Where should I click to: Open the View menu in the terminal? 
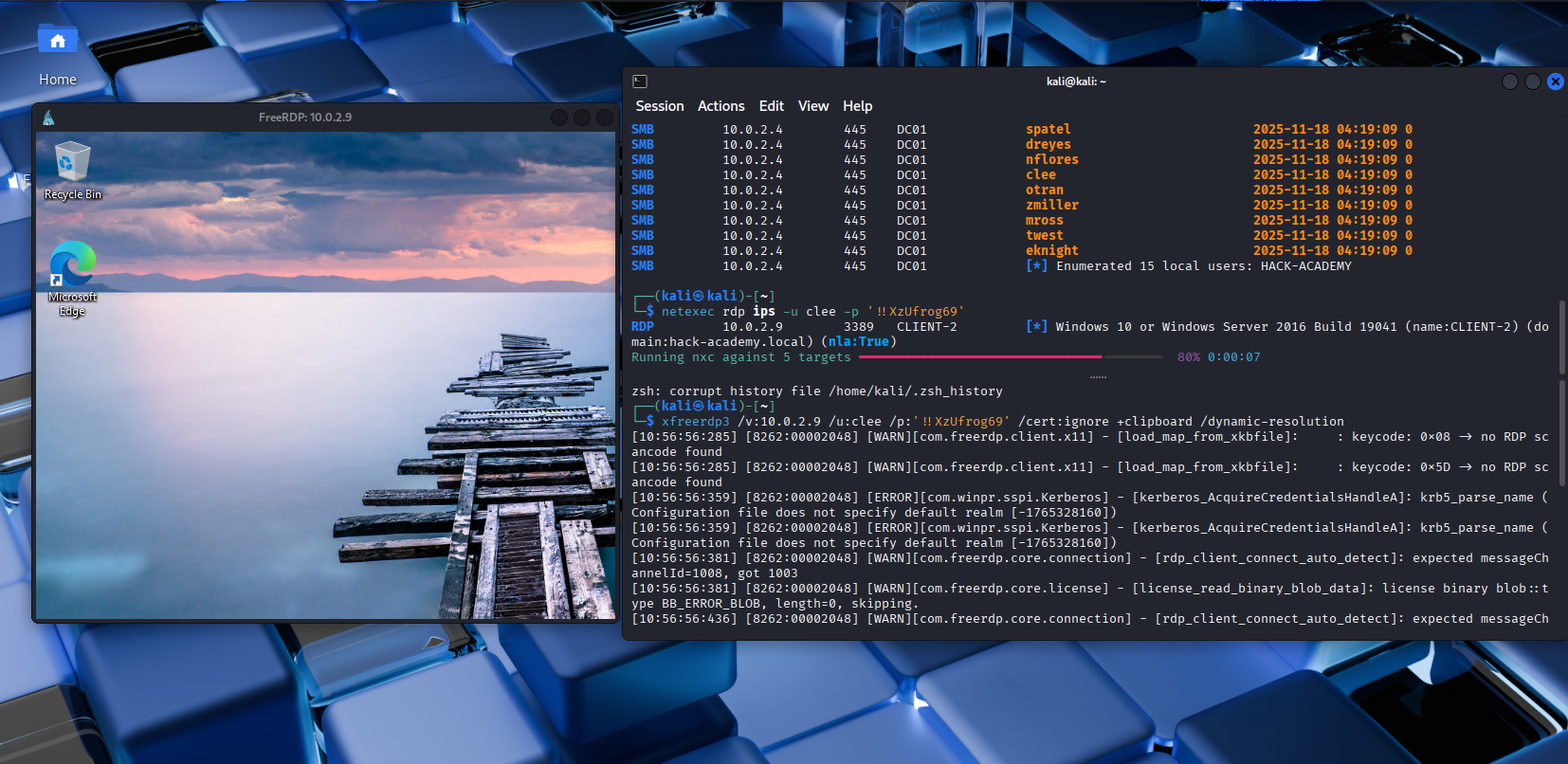812,106
